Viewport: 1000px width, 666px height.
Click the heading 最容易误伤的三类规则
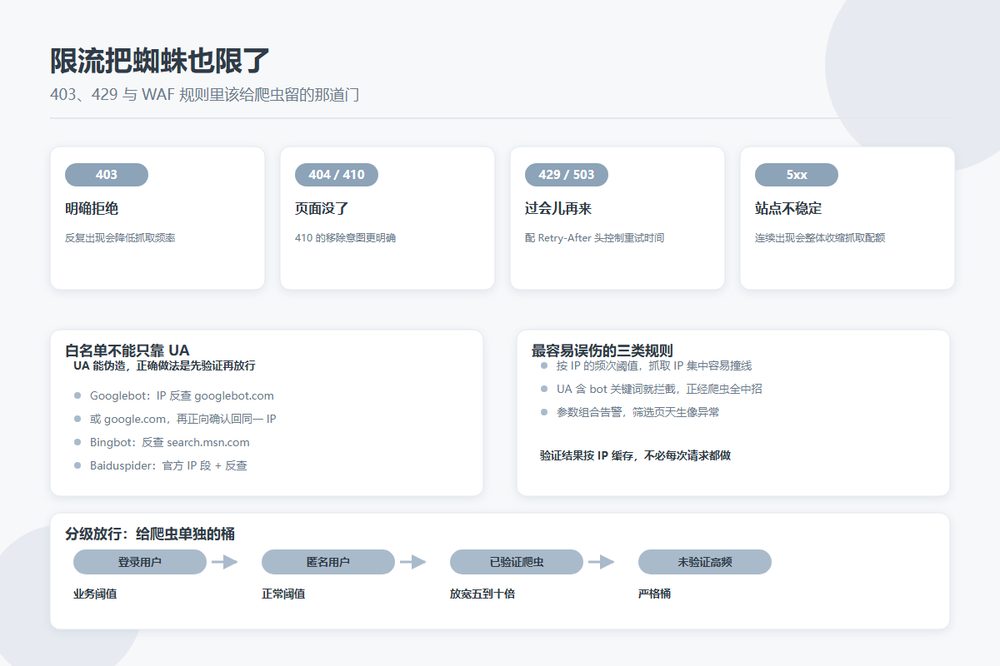tap(602, 350)
